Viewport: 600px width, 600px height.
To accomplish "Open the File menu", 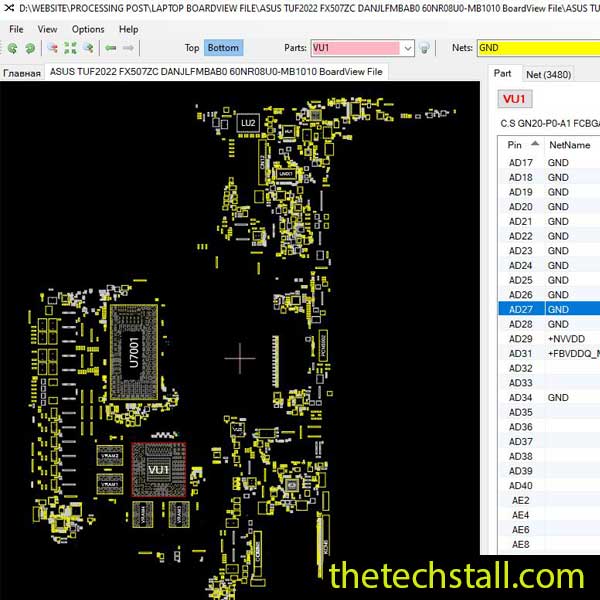I will coord(16,29).
